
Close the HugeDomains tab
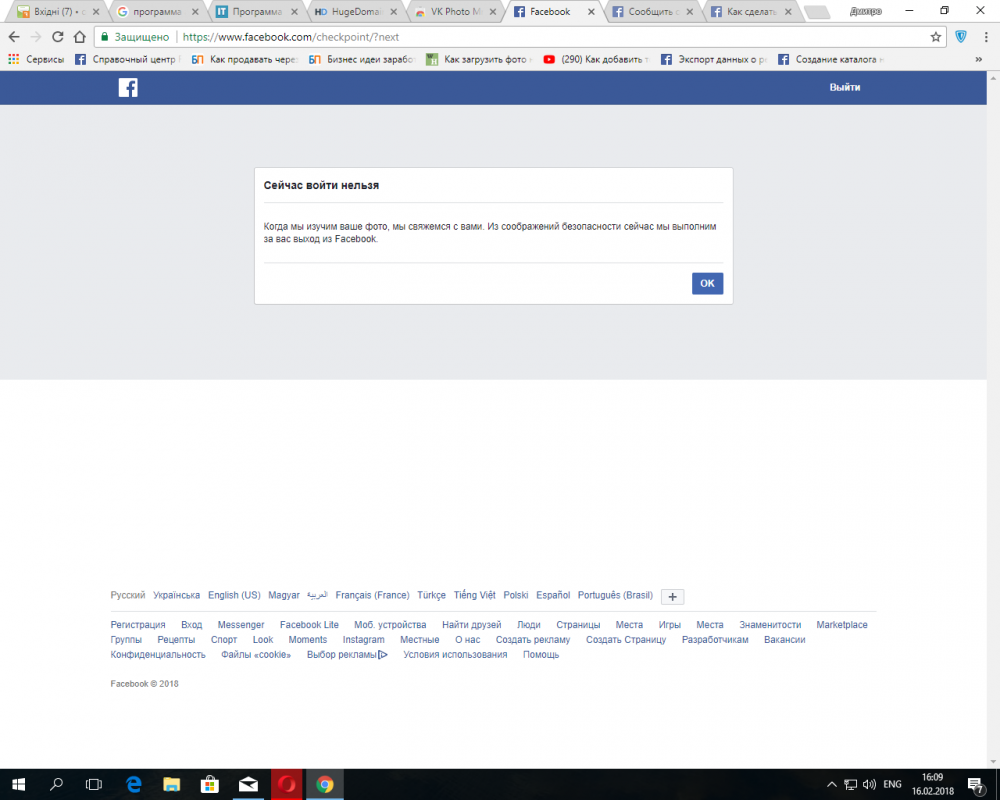pos(393,11)
